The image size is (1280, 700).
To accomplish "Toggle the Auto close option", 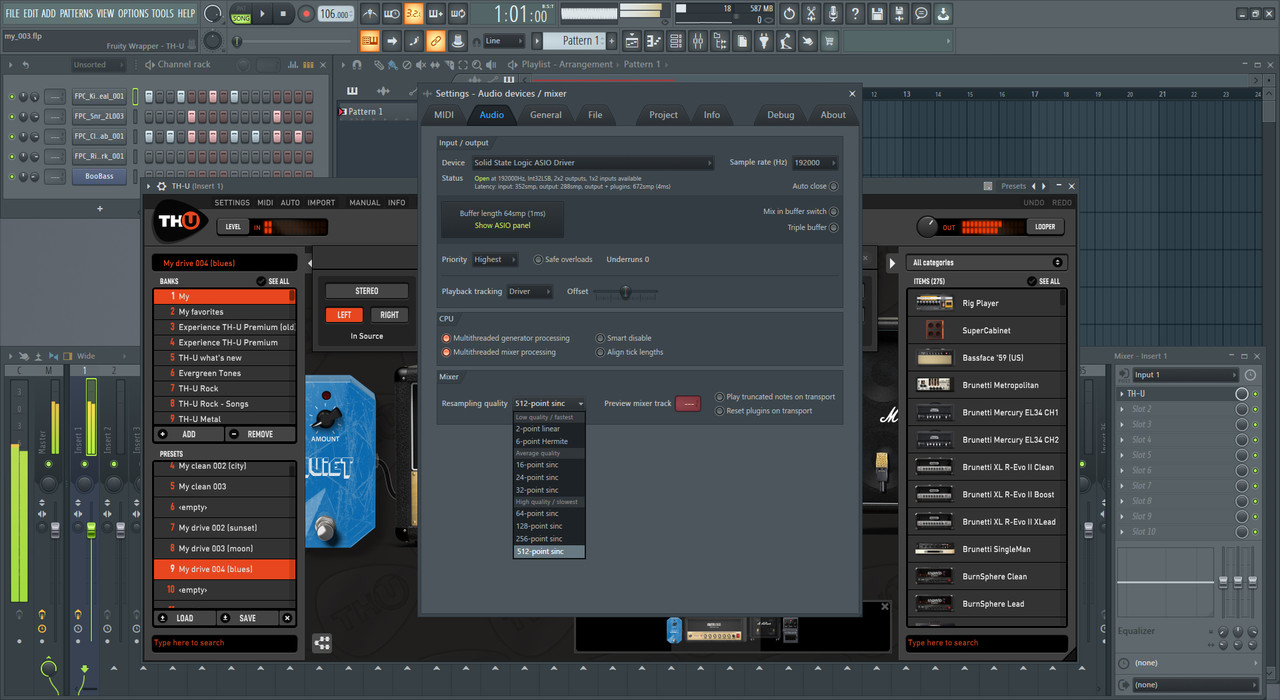I will [x=815, y=186].
